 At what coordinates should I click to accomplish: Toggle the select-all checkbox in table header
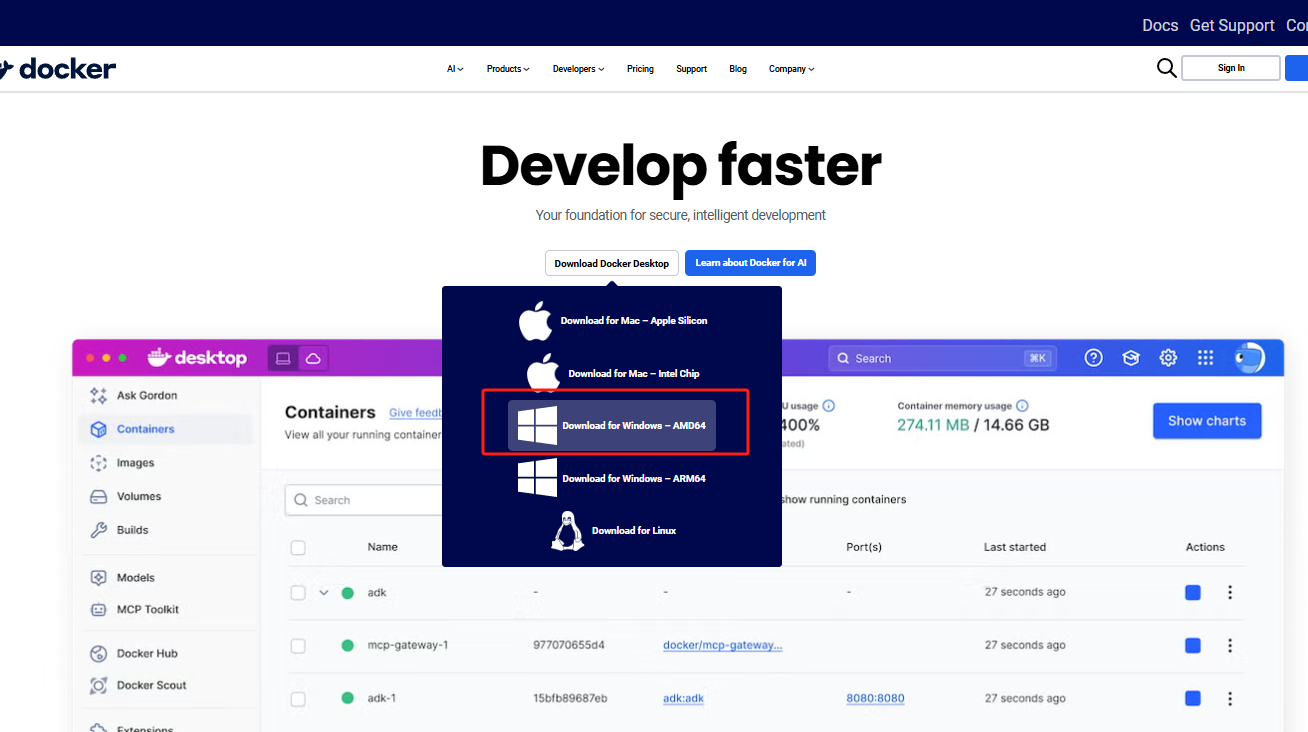tap(298, 548)
